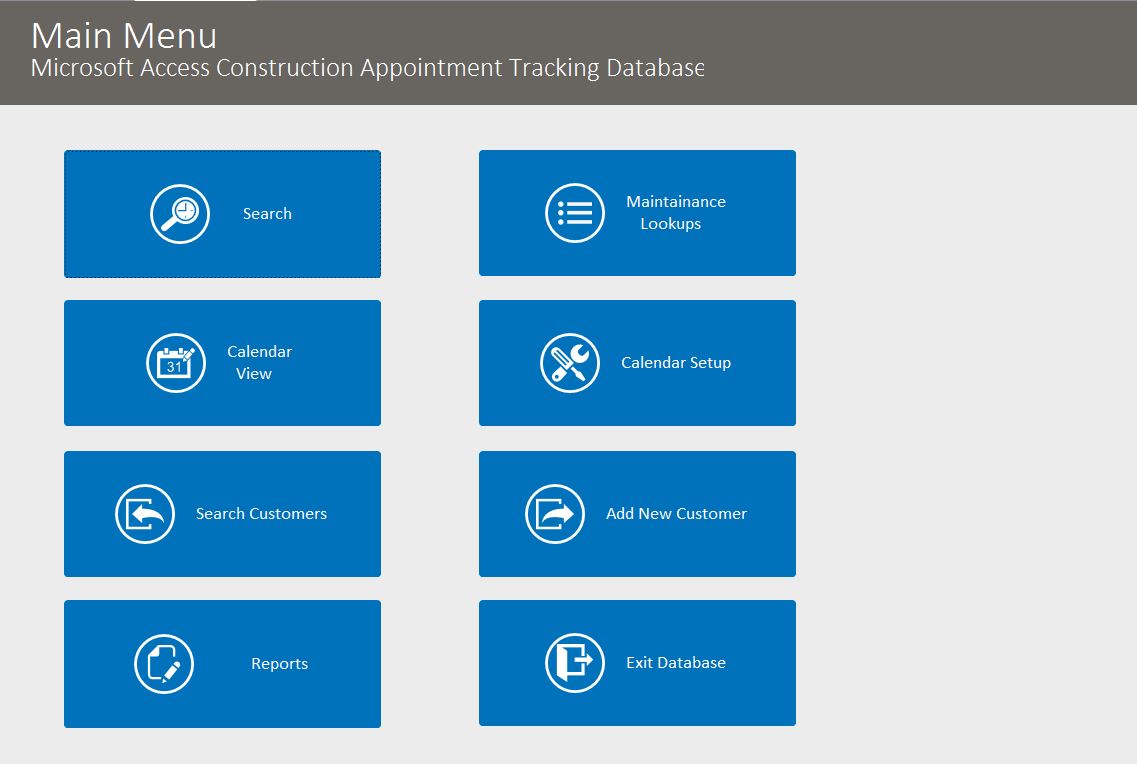Viewport: 1137px width, 764px height.
Task: Click the Reports document pencil icon
Action: click(164, 664)
